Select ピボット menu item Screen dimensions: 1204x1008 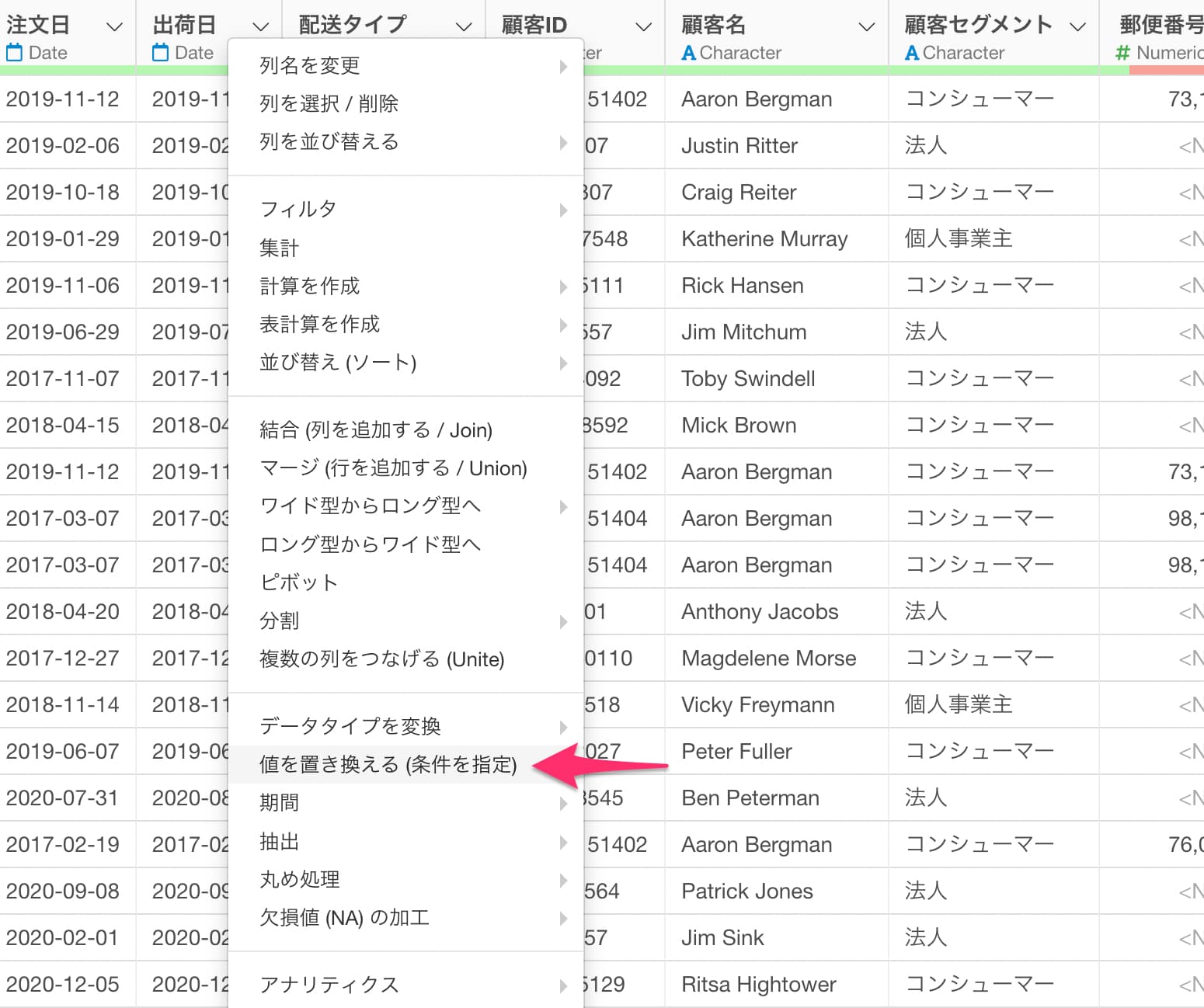(405, 582)
